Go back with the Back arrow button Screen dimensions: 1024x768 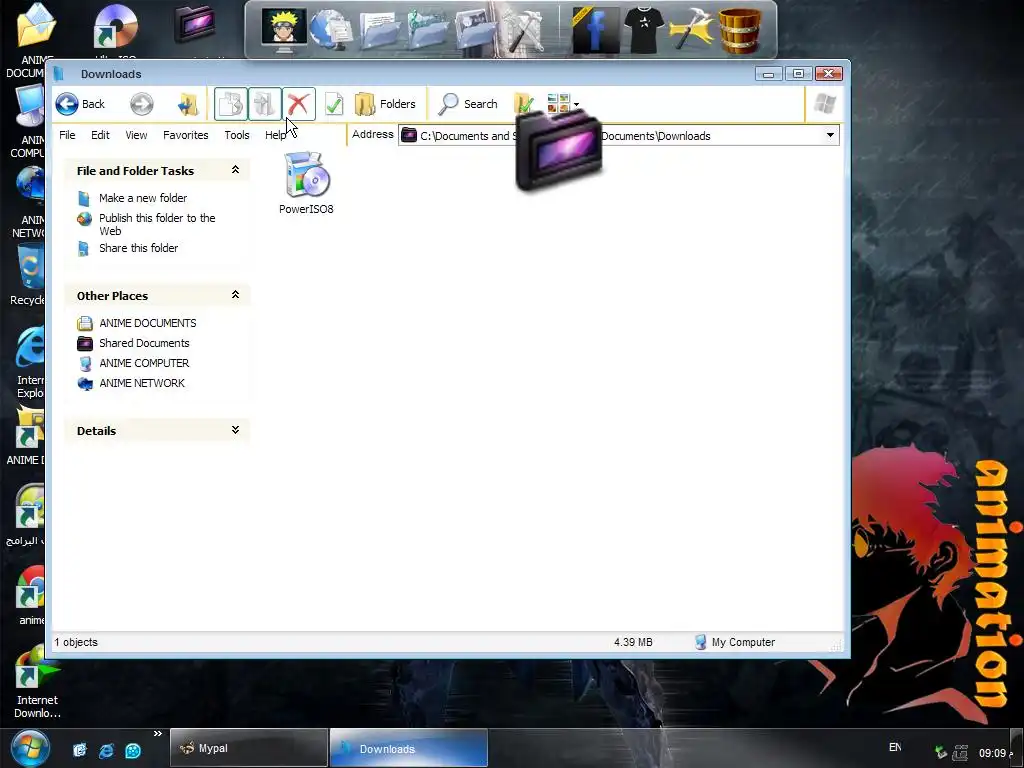[80, 104]
